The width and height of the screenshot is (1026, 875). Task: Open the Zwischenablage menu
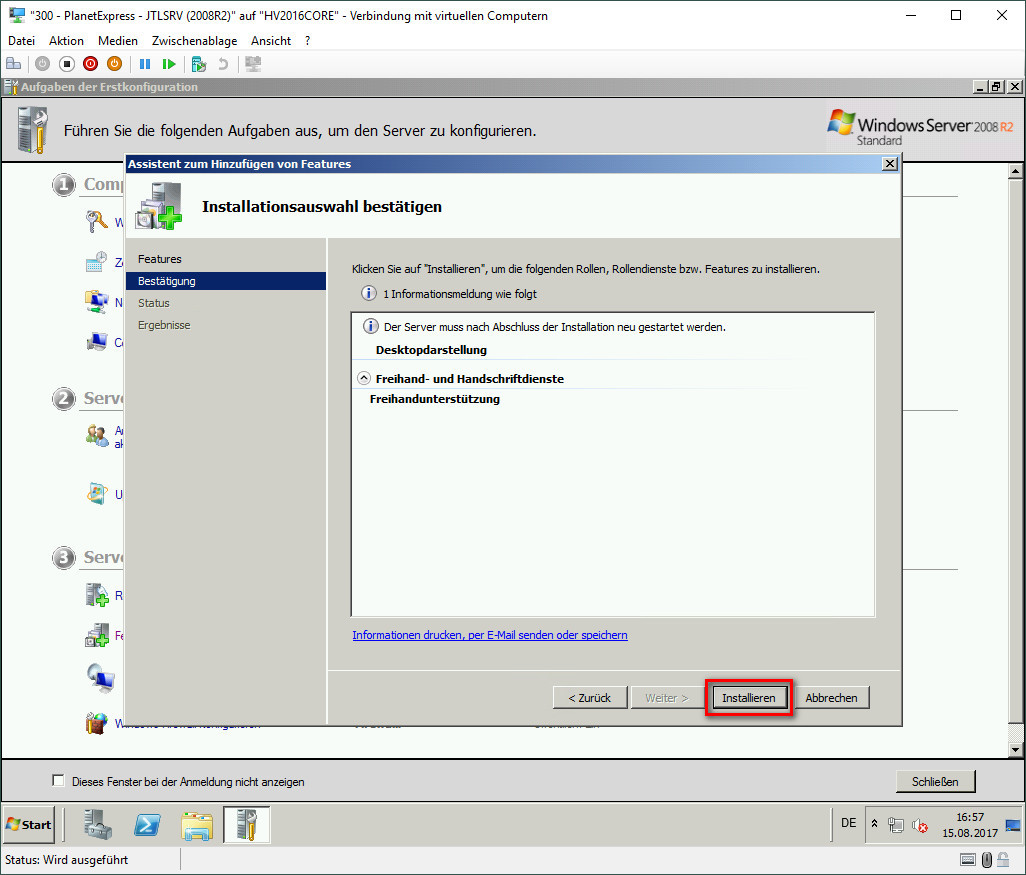(x=194, y=41)
